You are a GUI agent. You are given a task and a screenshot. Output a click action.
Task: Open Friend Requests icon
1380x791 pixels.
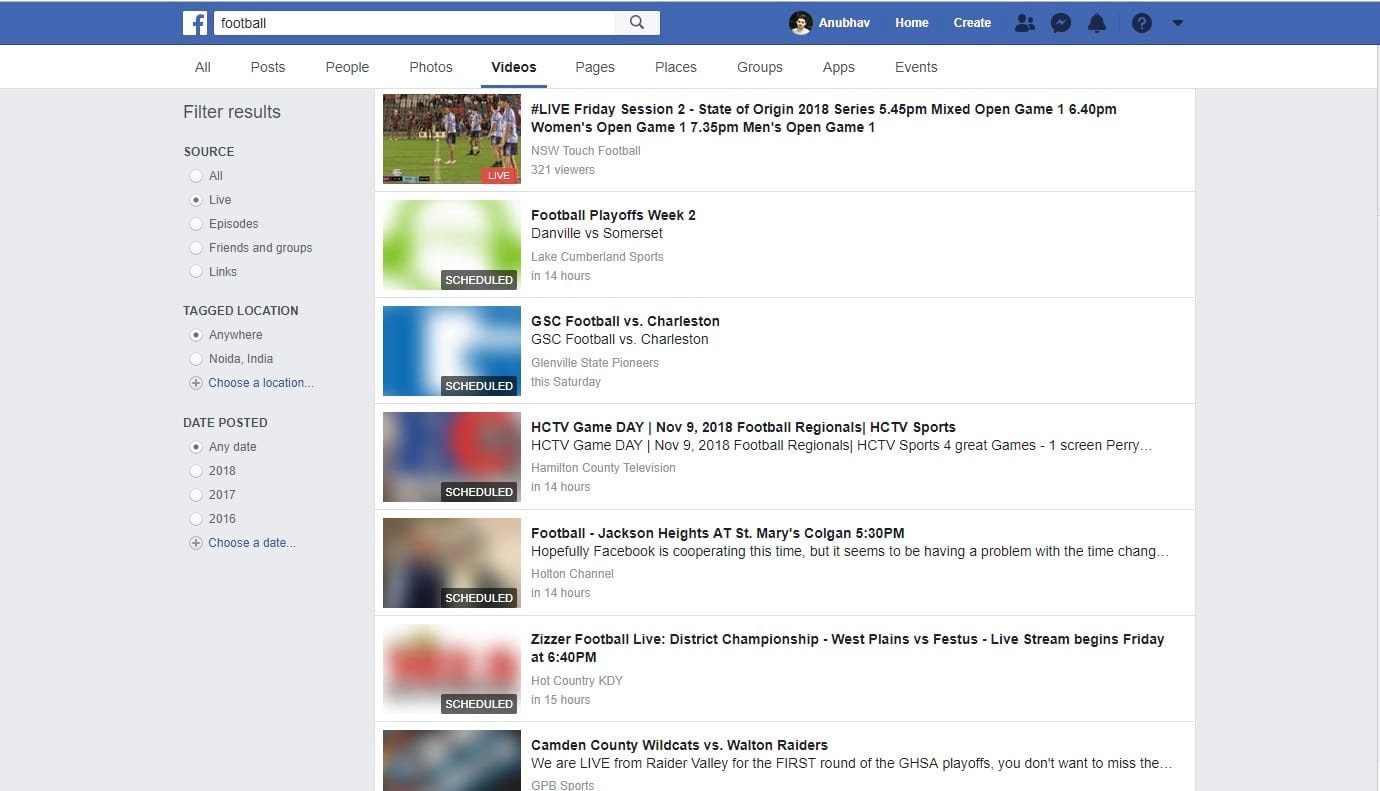point(1024,22)
